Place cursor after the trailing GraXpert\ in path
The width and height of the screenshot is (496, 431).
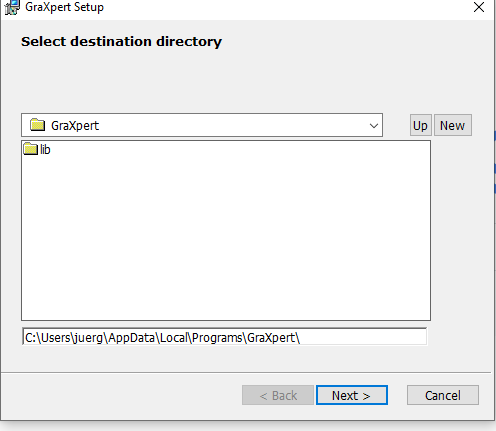301,338
